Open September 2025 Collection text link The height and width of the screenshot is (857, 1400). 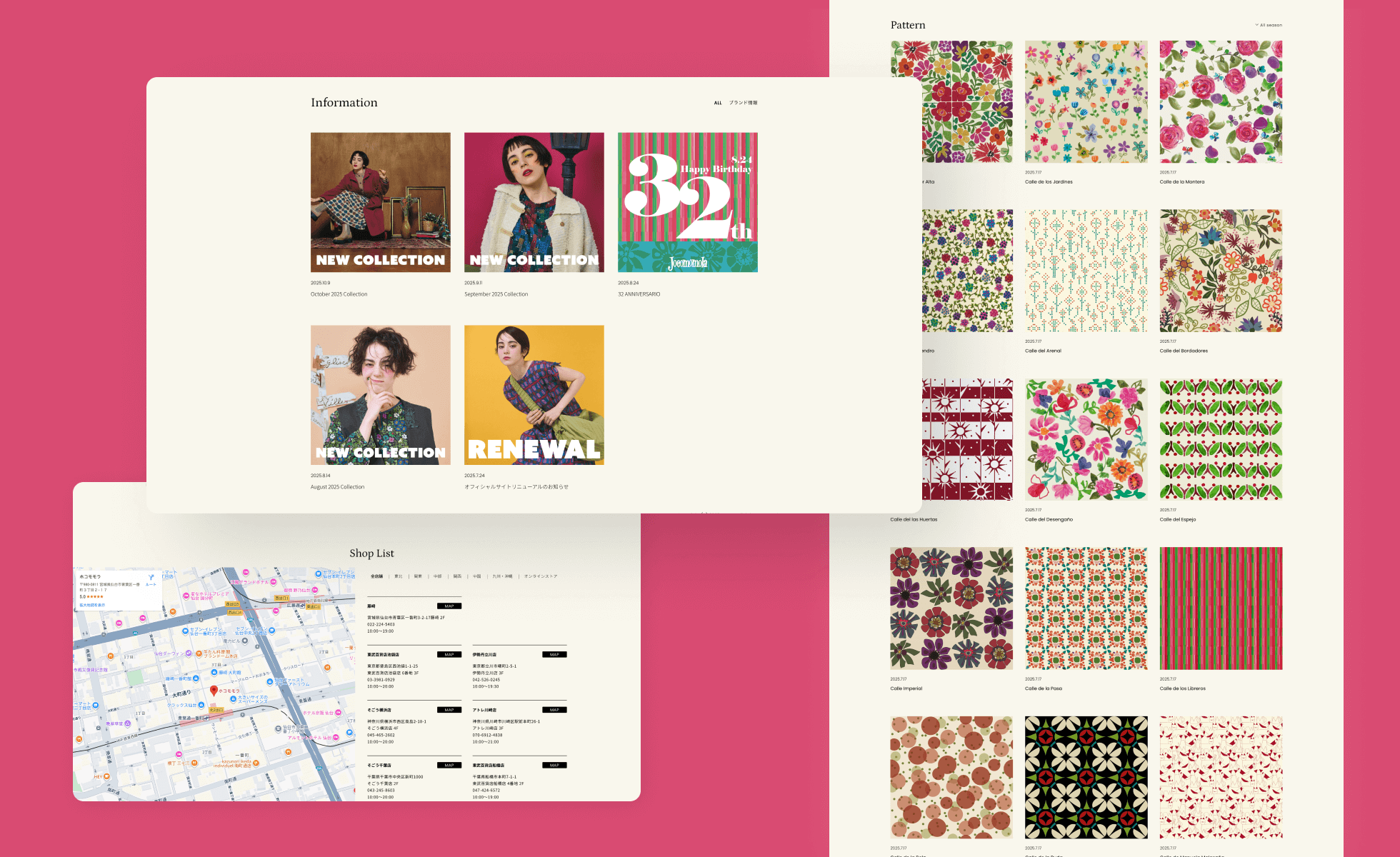pyautogui.click(x=496, y=294)
